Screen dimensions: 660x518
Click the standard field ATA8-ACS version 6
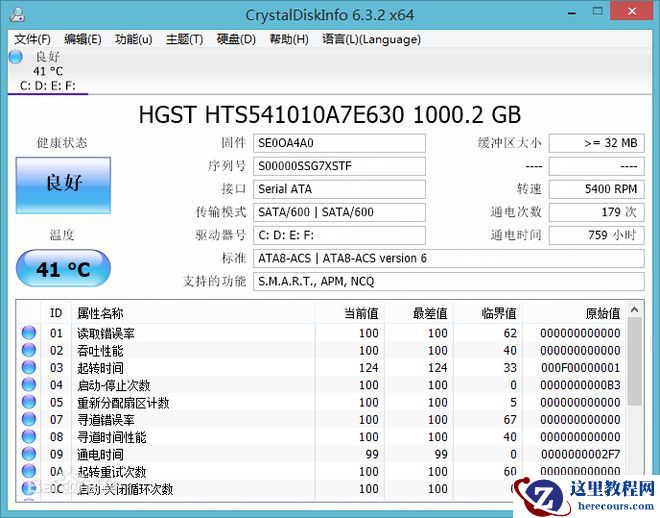[449, 258]
